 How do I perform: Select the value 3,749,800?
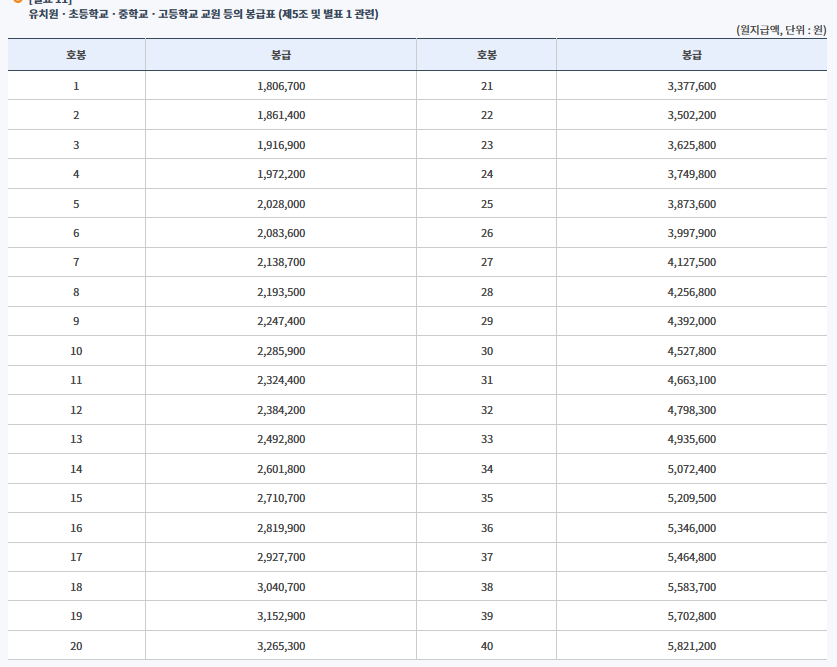click(691, 174)
